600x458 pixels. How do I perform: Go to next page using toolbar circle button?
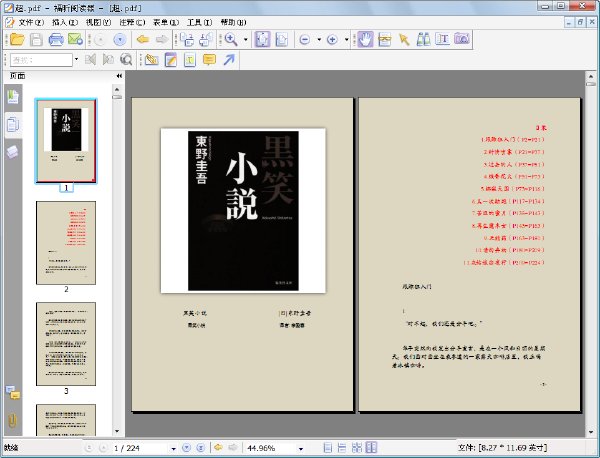[x=120, y=39]
